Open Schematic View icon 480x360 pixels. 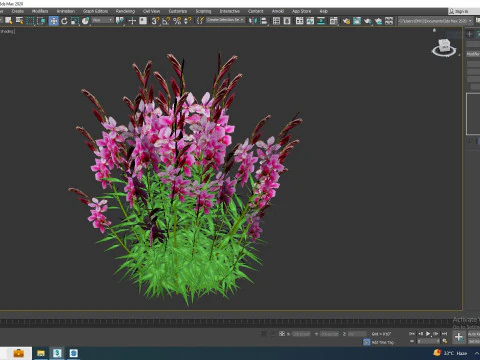click(x=321, y=21)
